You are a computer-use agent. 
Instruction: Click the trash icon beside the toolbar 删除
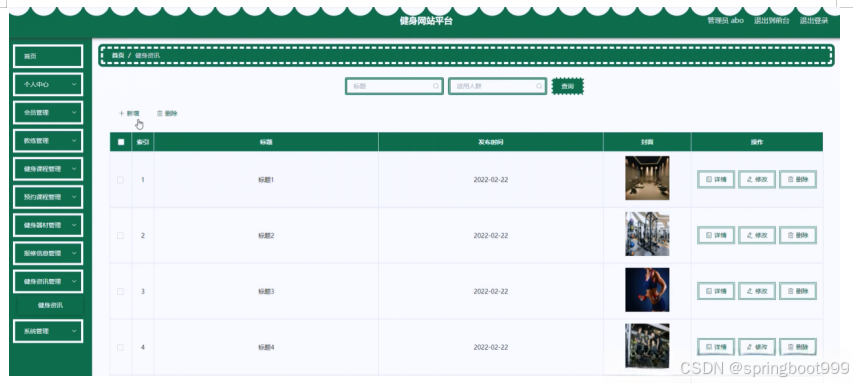tap(159, 114)
